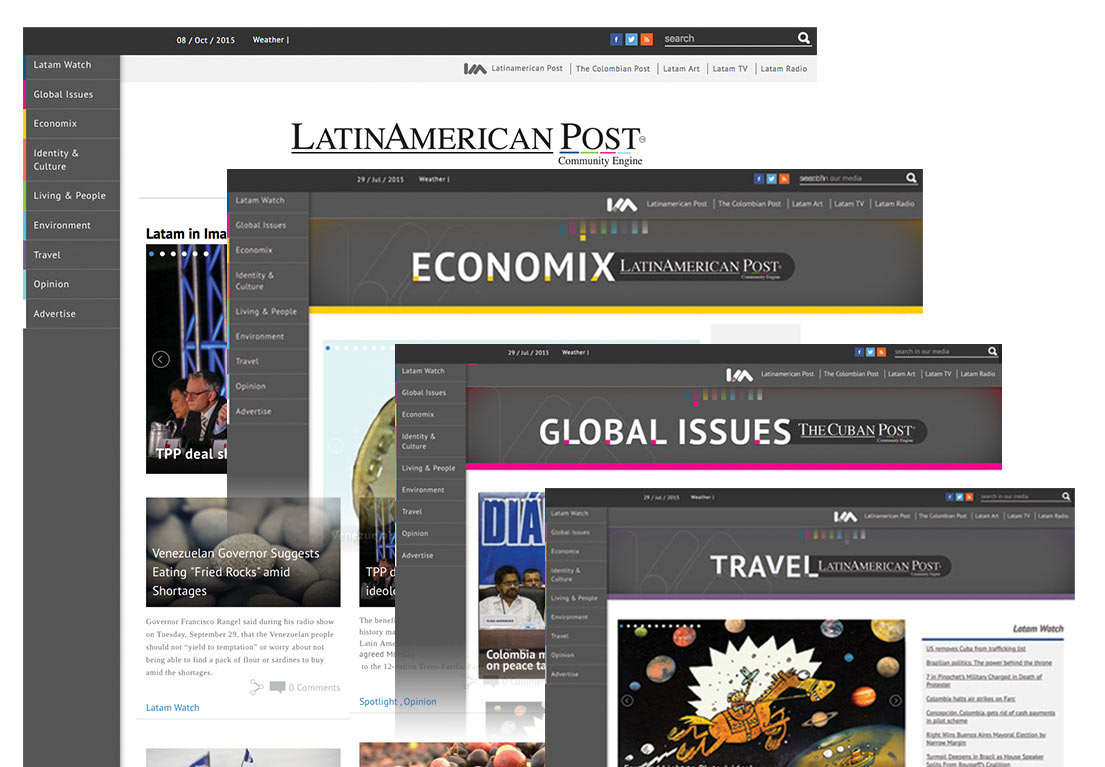
Task: Click the LA logo icon in Economix page network bar
Action: [x=622, y=204]
